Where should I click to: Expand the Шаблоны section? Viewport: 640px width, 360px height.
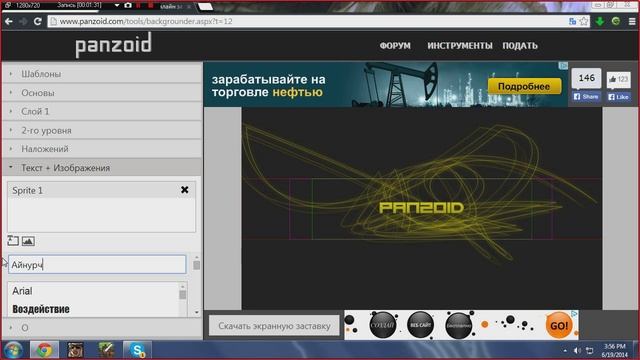tap(102, 74)
